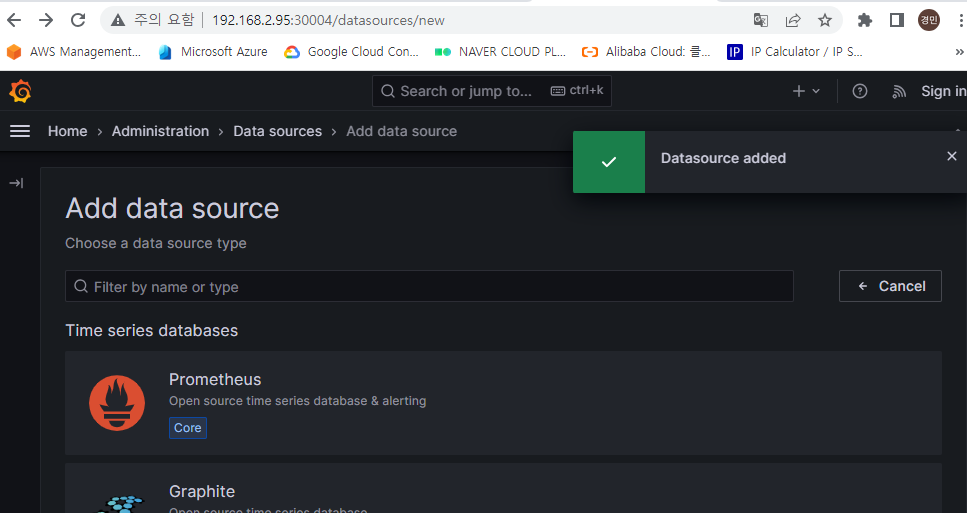The width and height of the screenshot is (967, 513).
Task: Select the Graphite data source
Action: [503, 489]
